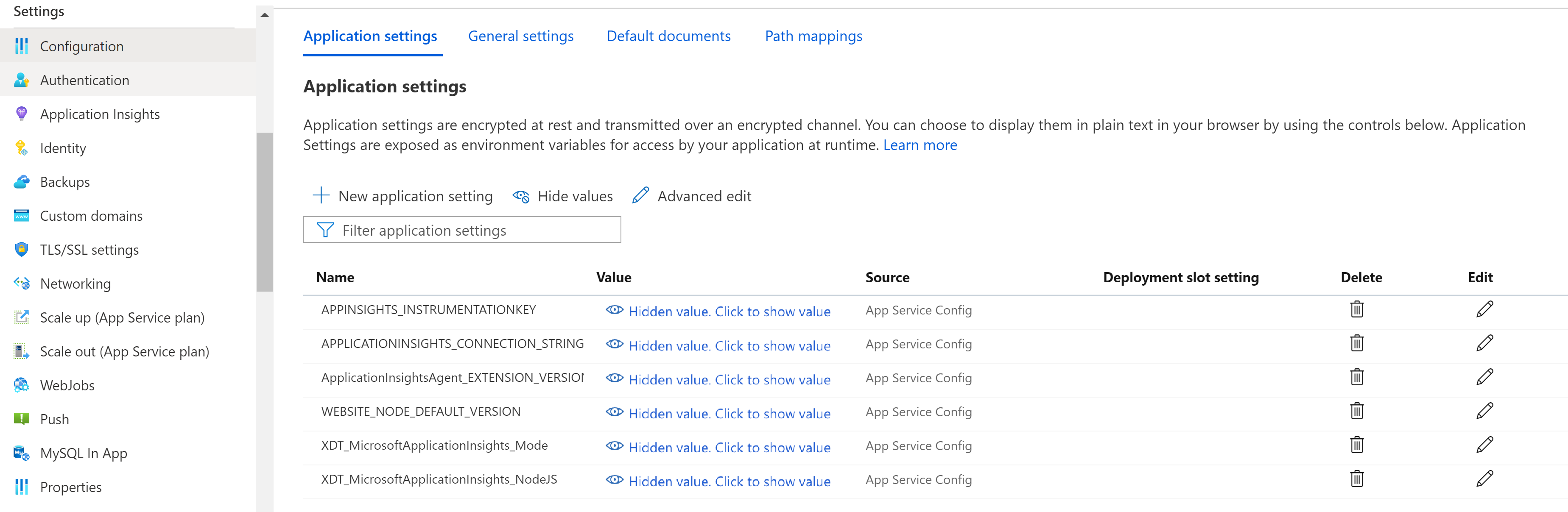Open Learn more link about app settings
Viewport: 1568px width, 512px height.
921,145
